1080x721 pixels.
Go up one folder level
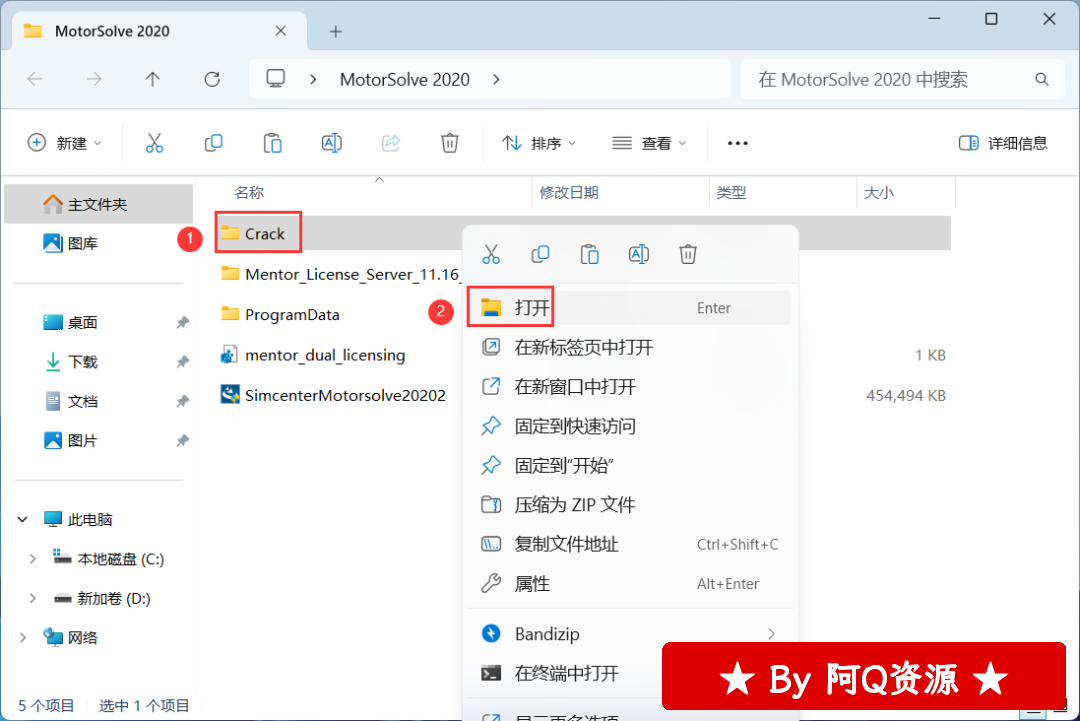152,79
